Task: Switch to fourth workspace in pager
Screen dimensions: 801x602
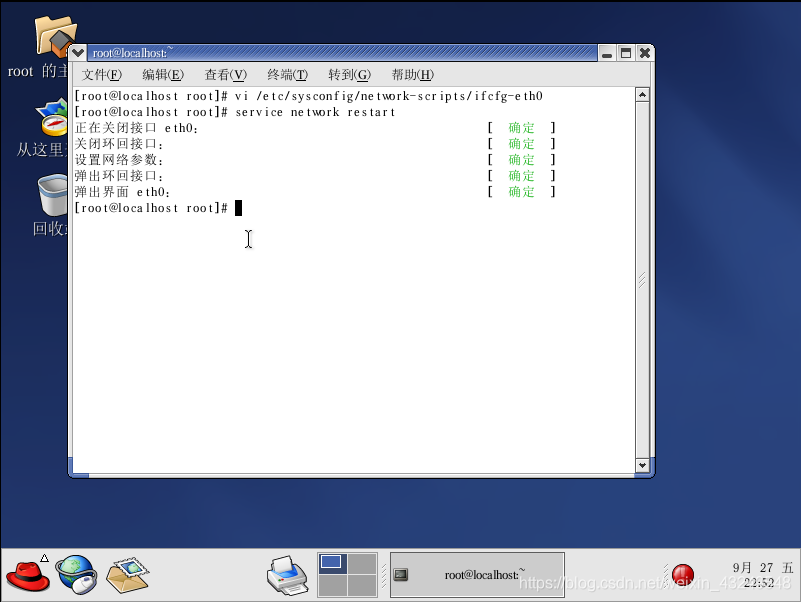Action: 362,585
